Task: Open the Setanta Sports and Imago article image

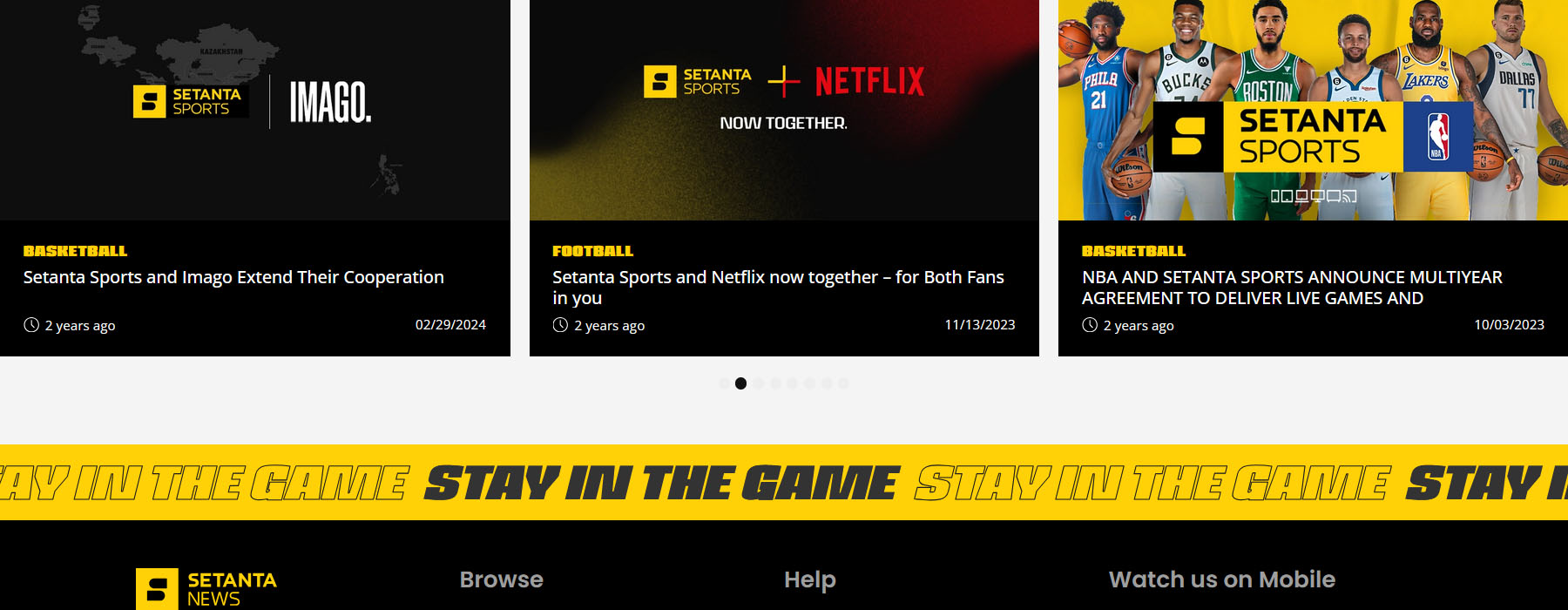Action: tap(255, 110)
